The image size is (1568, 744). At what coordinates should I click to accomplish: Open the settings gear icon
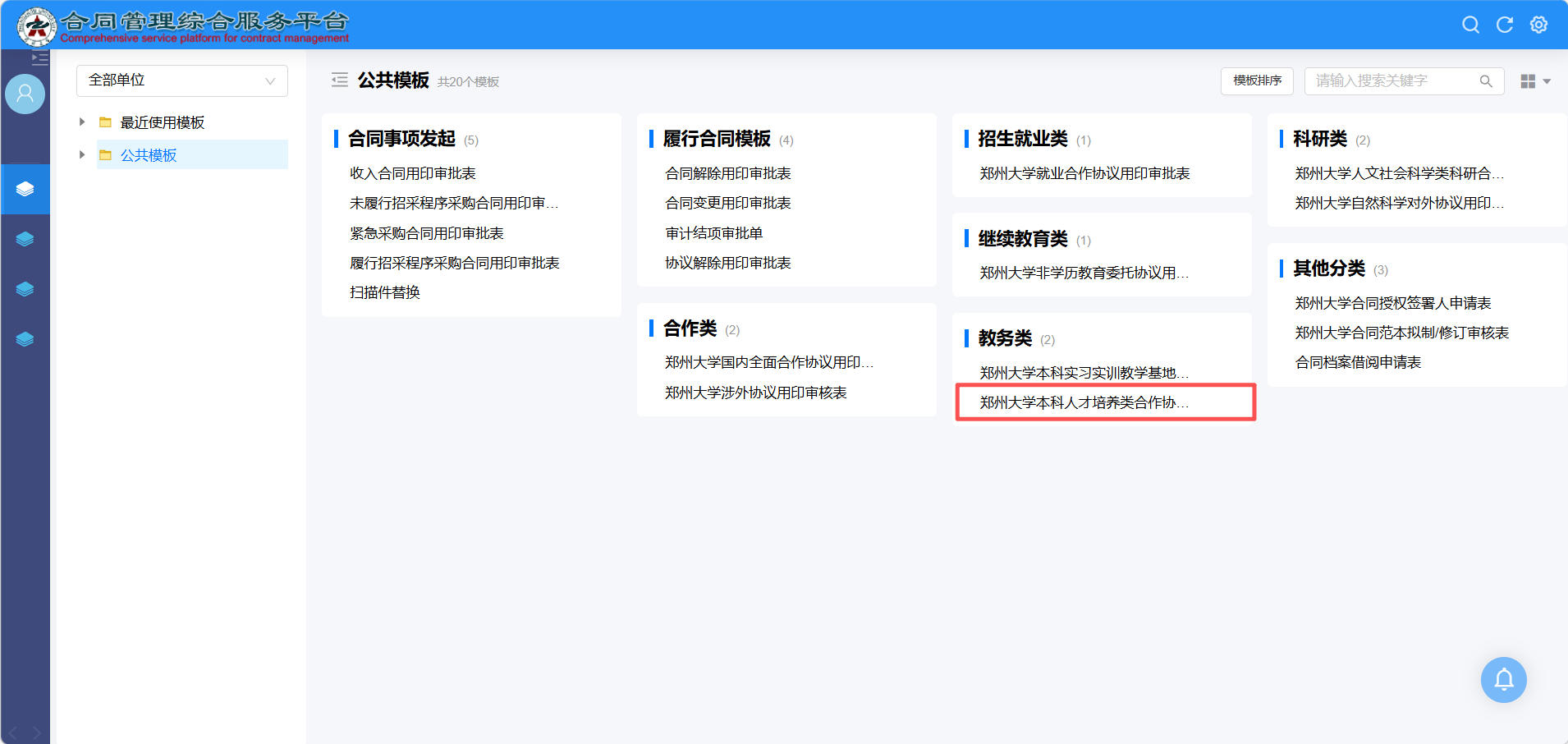[1538, 25]
